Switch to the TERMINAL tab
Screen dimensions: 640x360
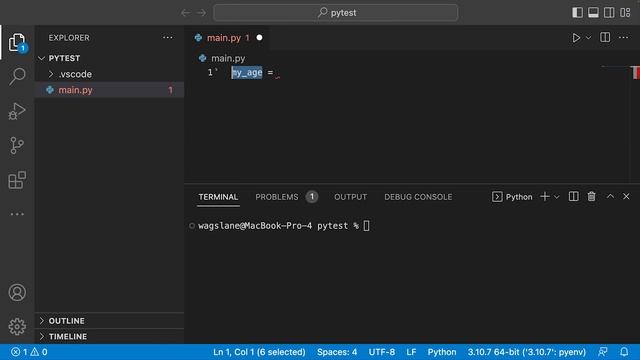click(218, 197)
